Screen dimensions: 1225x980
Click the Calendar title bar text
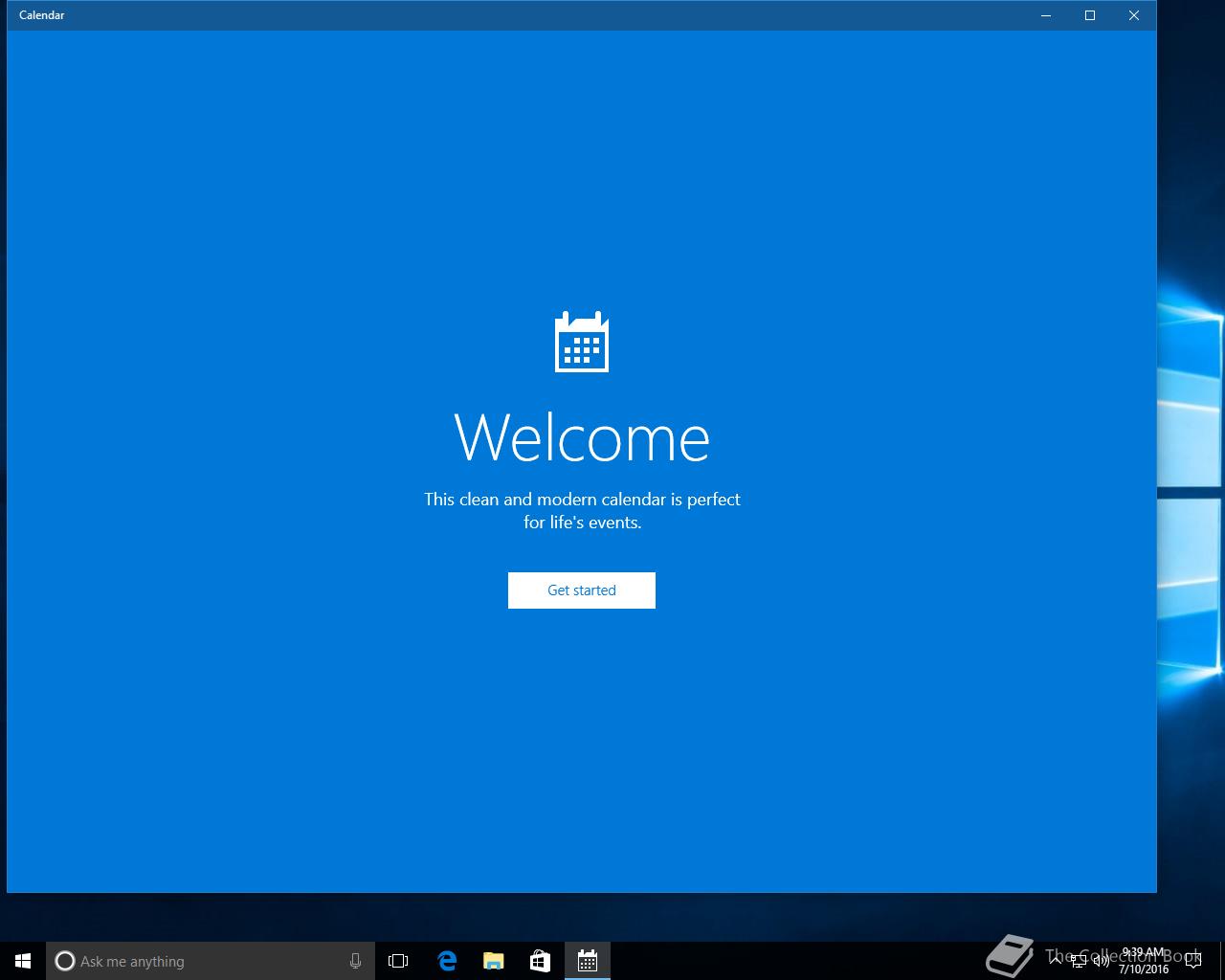(x=42, y=15)
